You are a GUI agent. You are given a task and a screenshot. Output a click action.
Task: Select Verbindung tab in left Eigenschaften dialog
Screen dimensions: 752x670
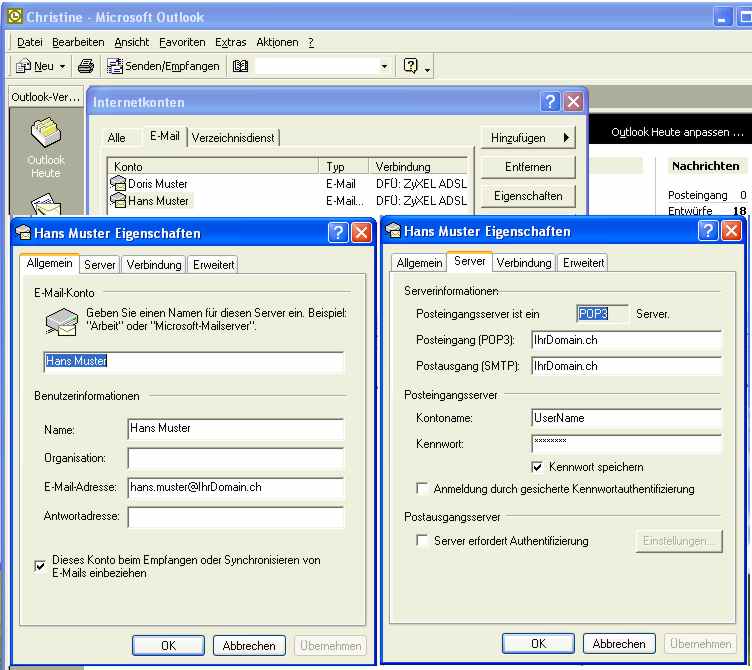tap(154, 265)
